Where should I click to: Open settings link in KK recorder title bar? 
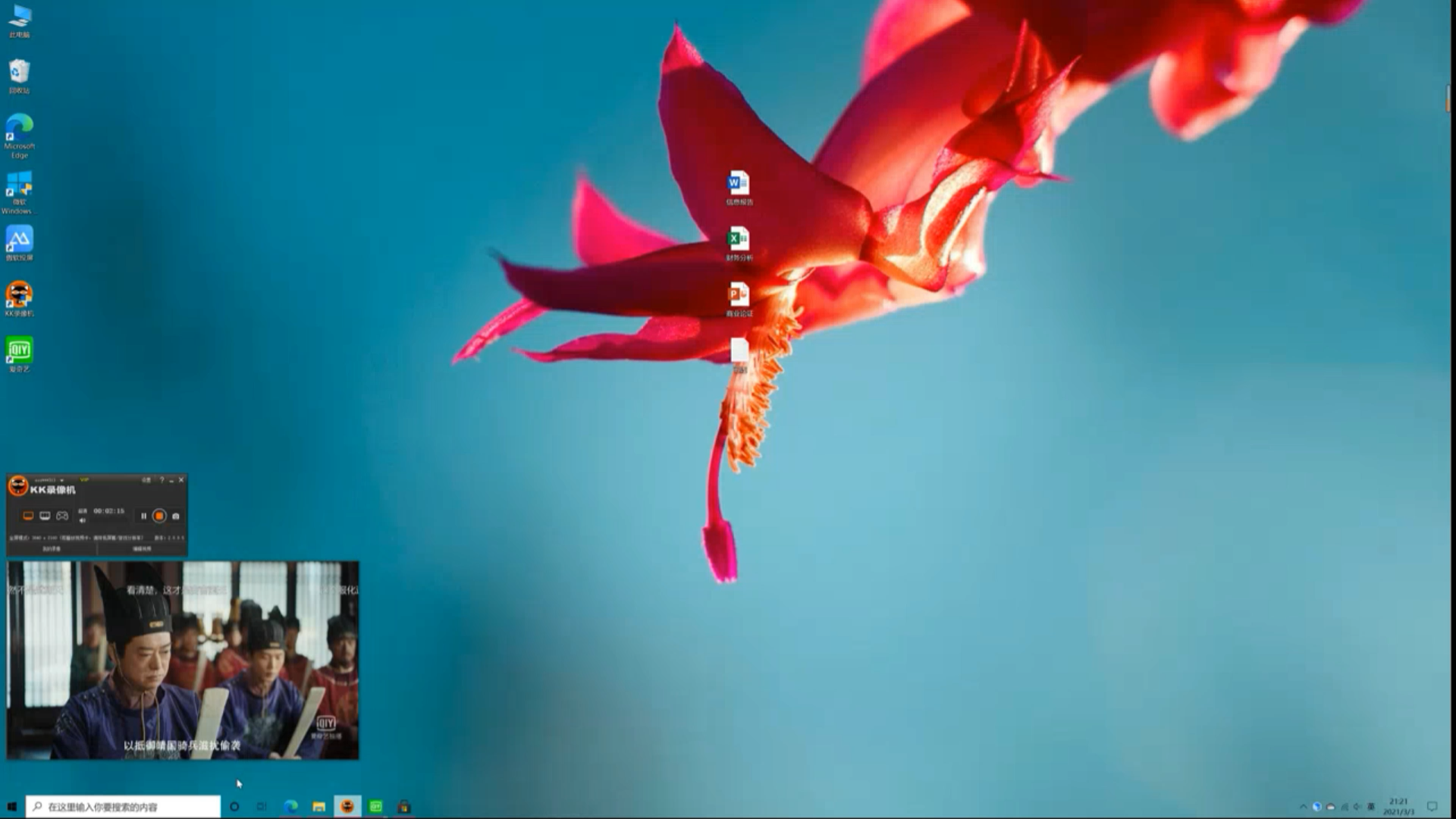pyautogui.click(x=146, y=480)
